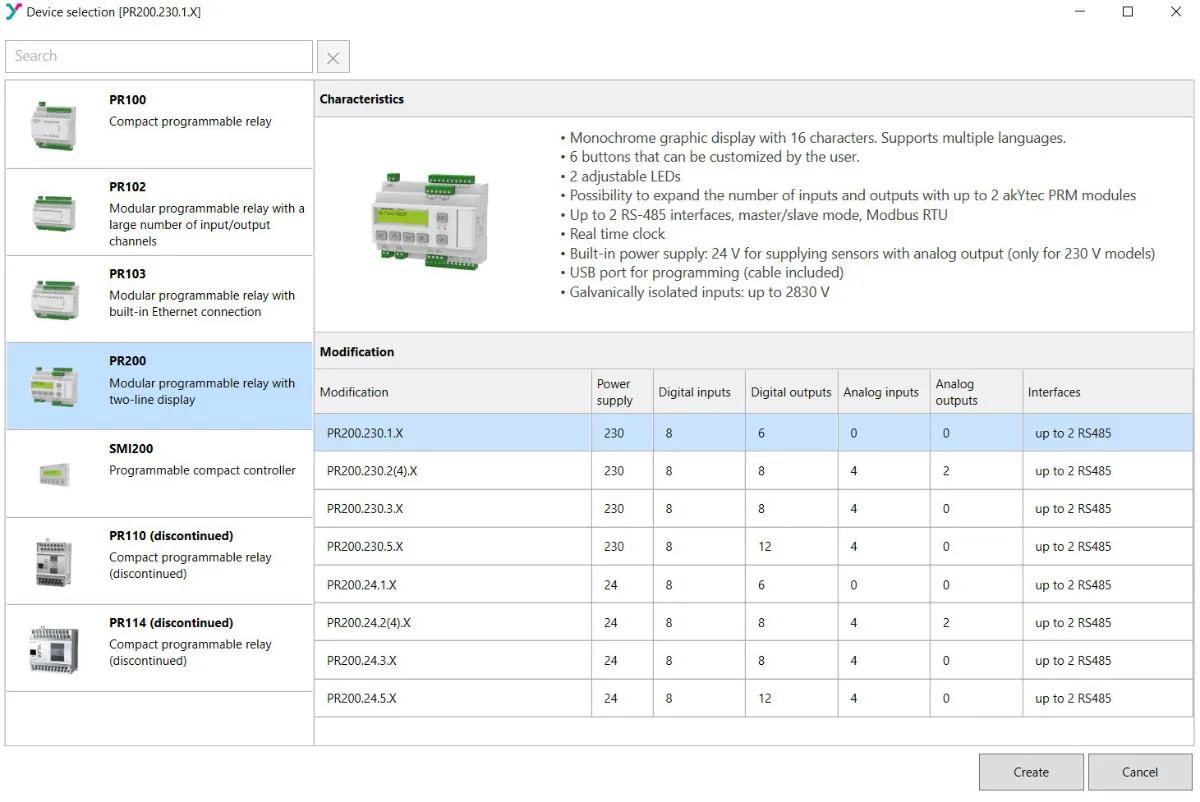
Task: Choose the PR200.230.3.X modification row
Action: pos(452,509)
